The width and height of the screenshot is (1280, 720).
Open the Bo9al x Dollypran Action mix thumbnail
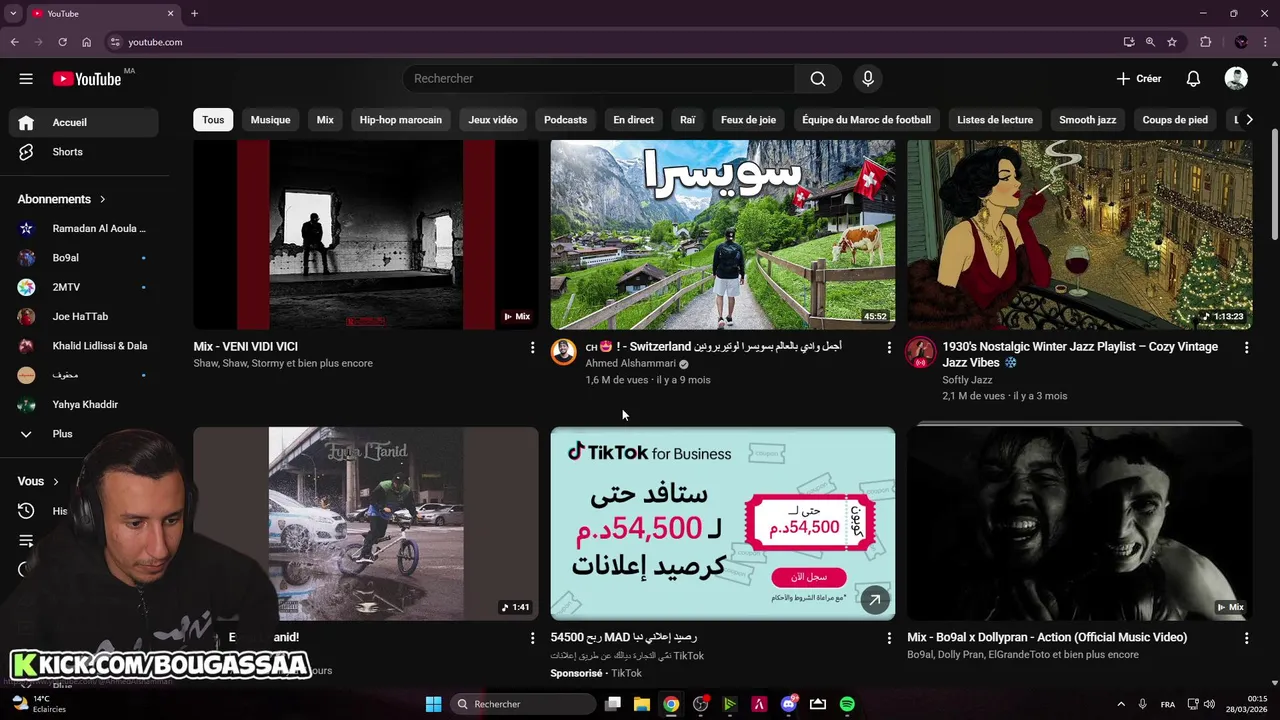(1079, 523)
